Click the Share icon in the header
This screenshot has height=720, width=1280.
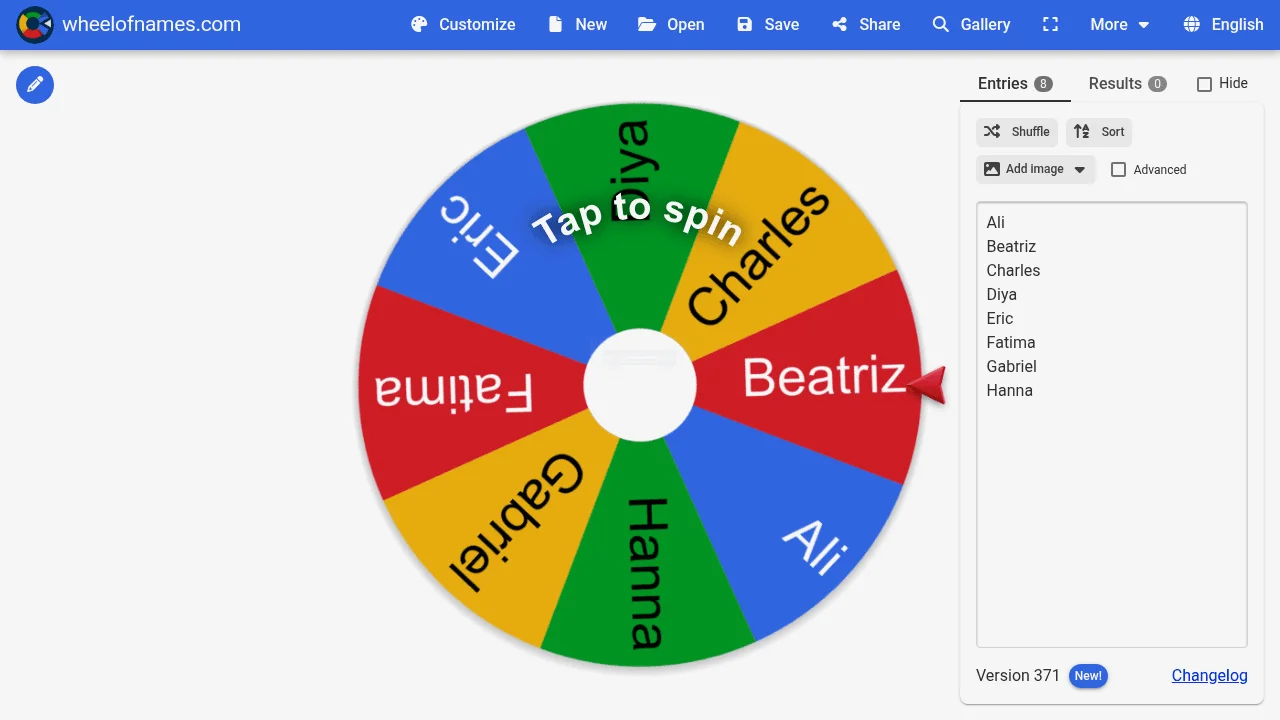pyautogui.click(x=840, y=25)
